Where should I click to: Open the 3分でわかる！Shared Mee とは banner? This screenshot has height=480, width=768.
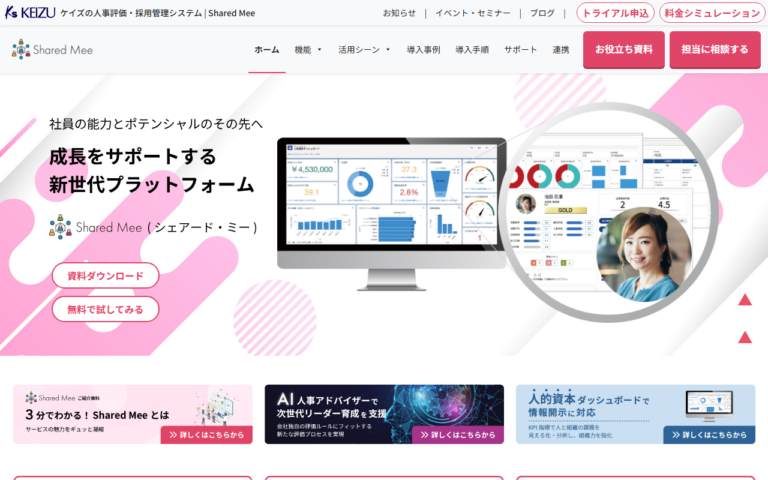pos(133,414)
